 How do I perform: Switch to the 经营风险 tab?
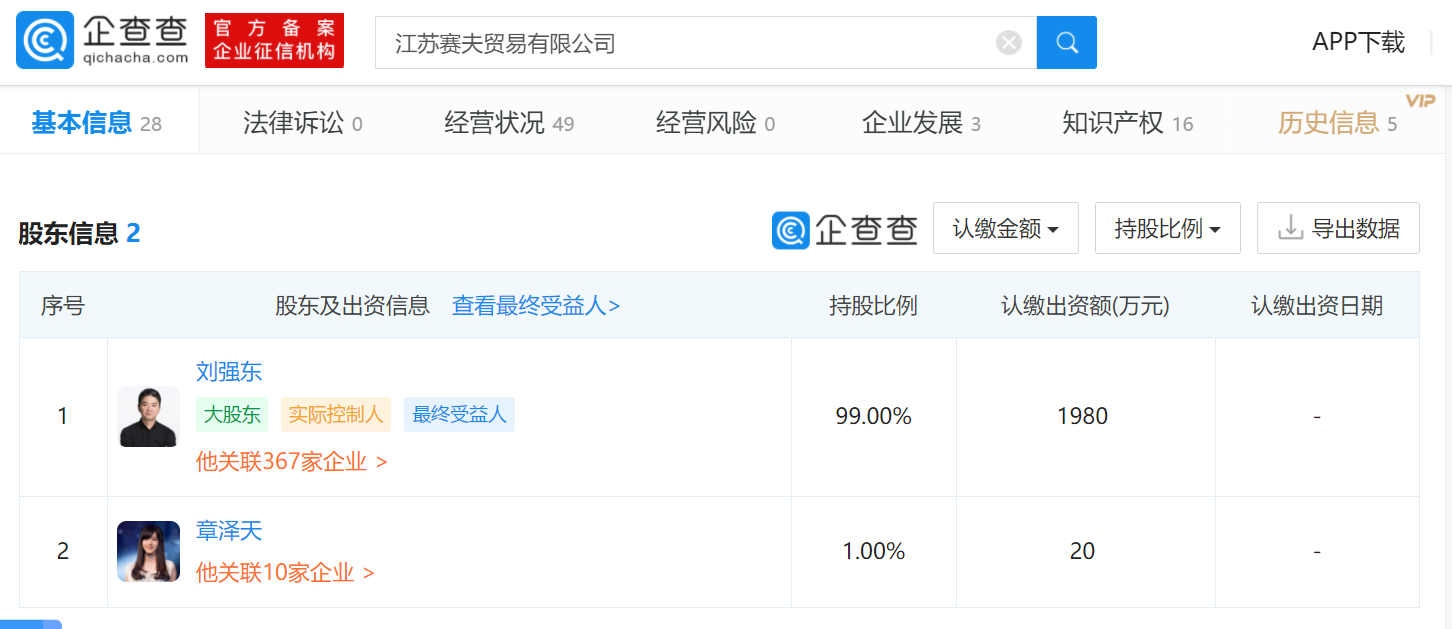click(x=715, y=123)
